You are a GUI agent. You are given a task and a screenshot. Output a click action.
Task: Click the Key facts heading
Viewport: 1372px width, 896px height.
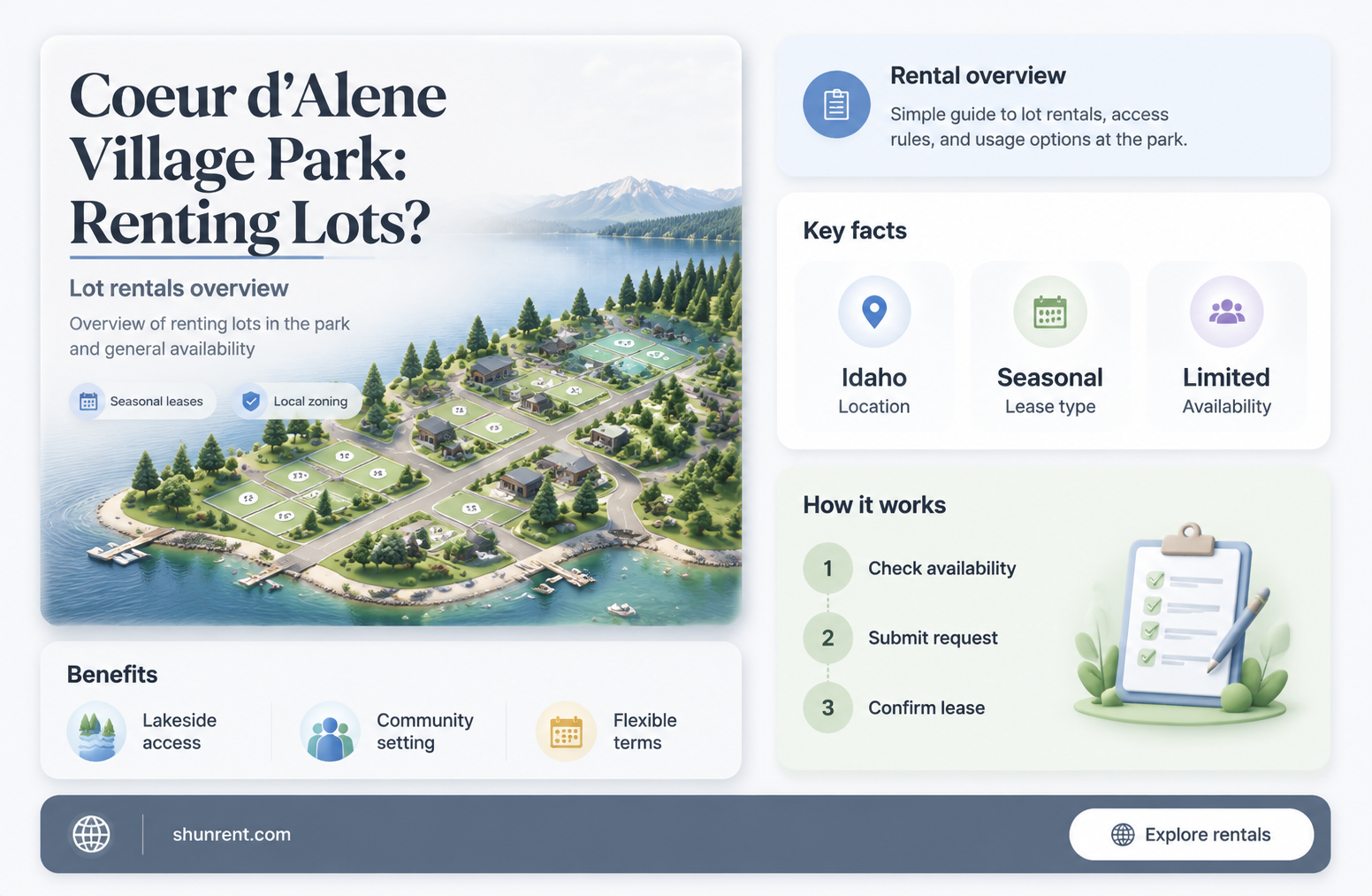(855, 231)
